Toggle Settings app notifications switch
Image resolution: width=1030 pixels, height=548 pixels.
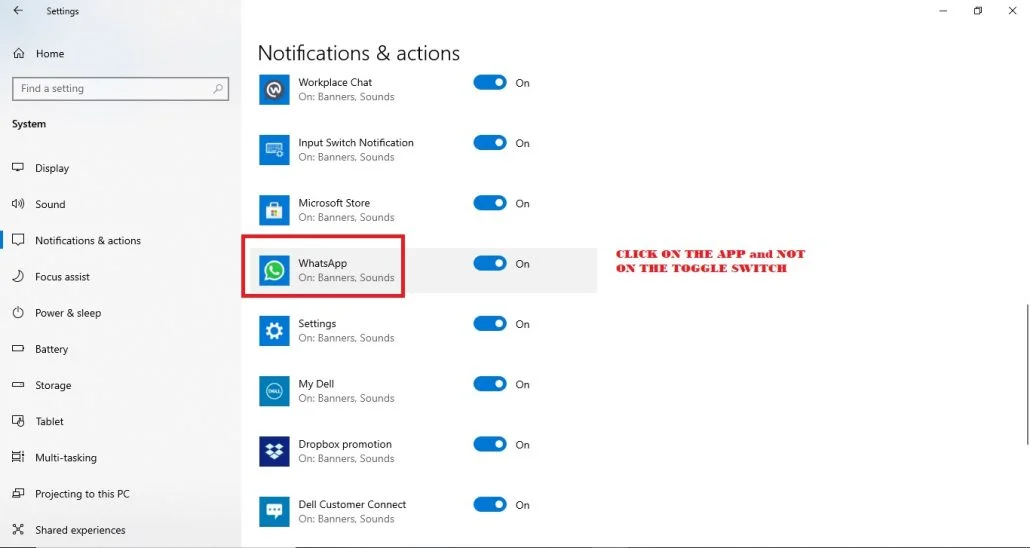click(x=490, y=324)
